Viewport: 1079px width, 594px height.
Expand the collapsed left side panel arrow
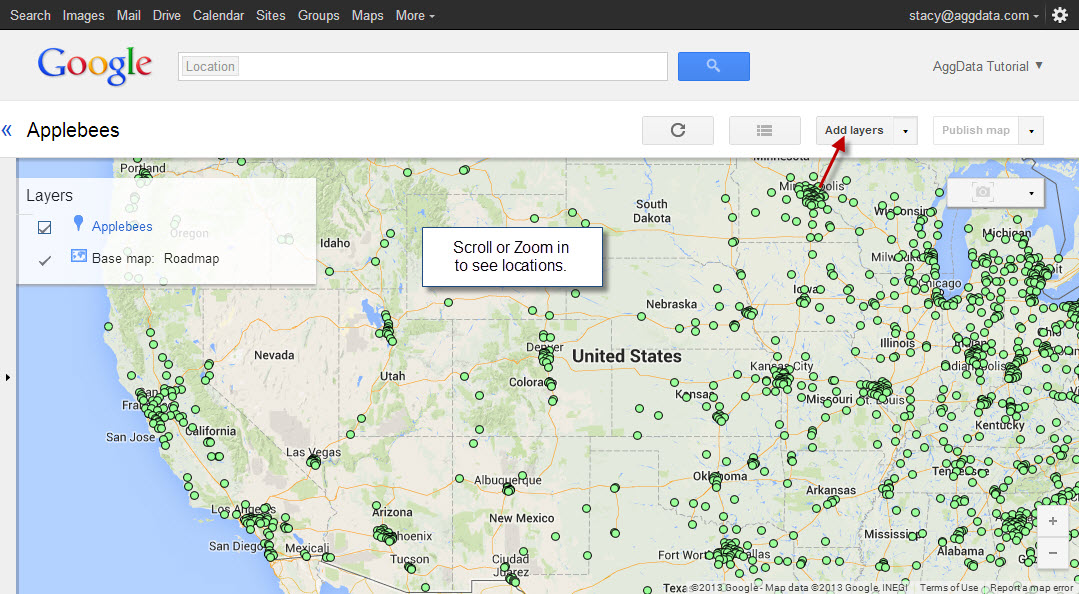[x=8, y=377]
